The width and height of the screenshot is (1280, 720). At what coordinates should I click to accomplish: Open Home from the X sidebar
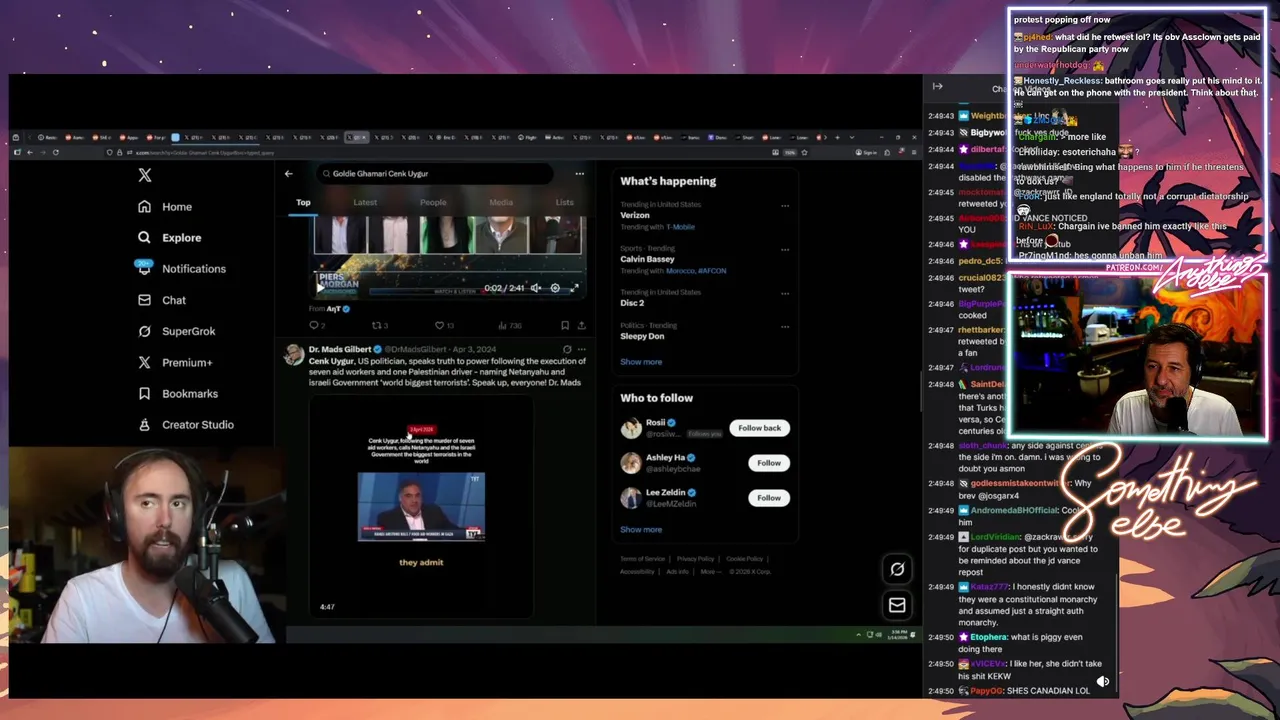click(x=165, y=207)
